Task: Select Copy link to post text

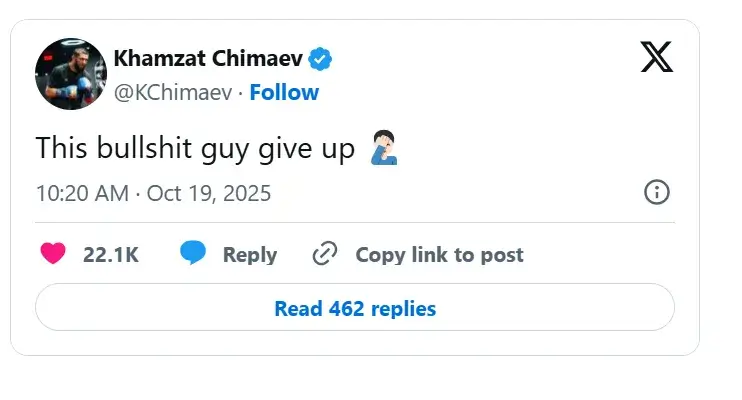Action: click(439, 255)
